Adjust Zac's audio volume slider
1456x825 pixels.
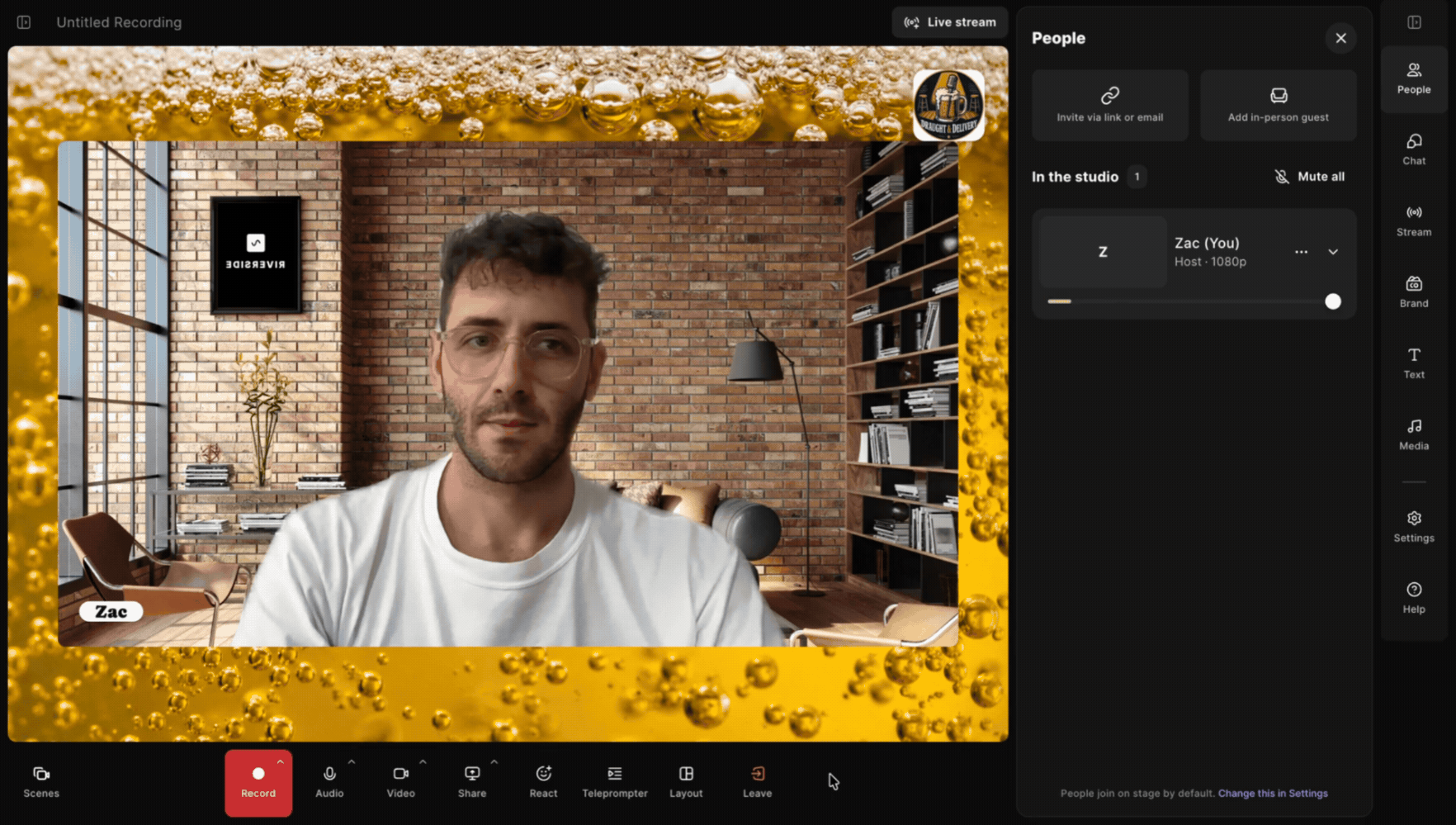pyautogui.click(x=1194, y=301)
